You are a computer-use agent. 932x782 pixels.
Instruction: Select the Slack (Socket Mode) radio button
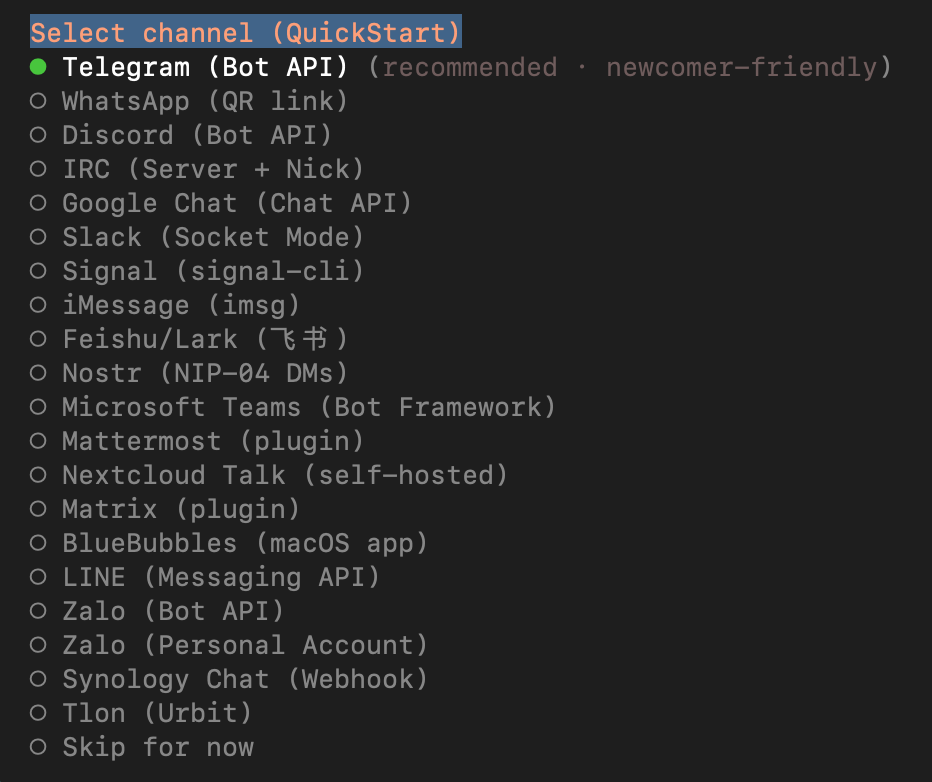pyautogui.click(x=39, y=237)
